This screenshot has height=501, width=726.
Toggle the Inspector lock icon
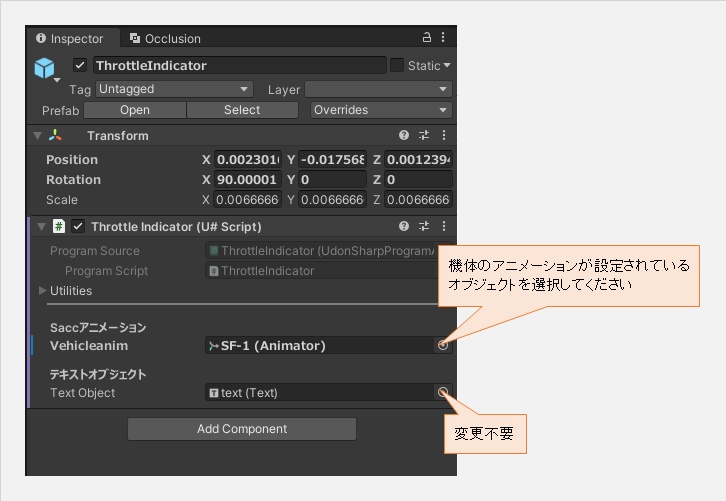pyautogui.click(x=427, y=37)
